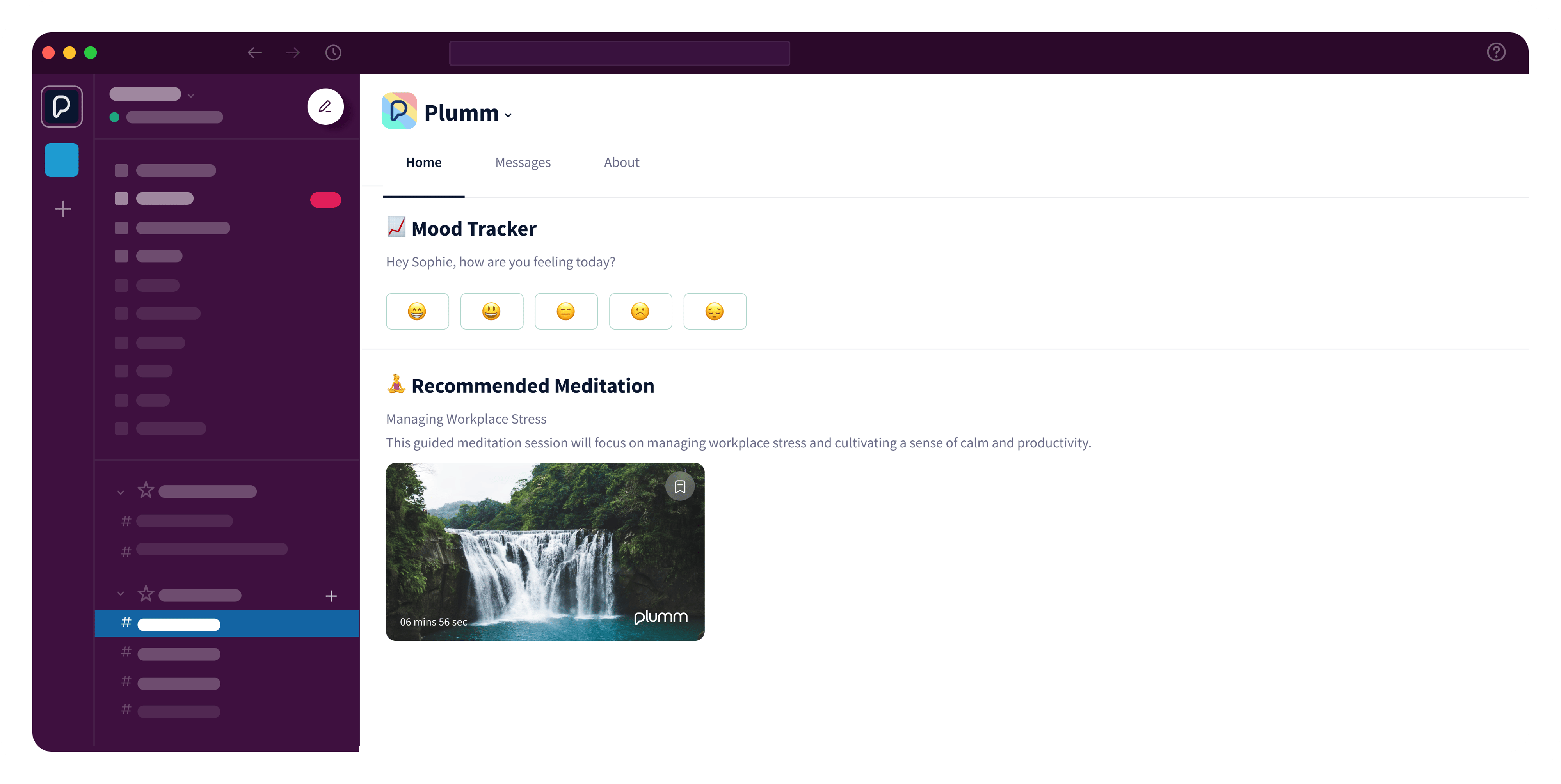Click the plus icon to add a channel
This screenshot has height=784, width=1561.
[x=331, y=596]
